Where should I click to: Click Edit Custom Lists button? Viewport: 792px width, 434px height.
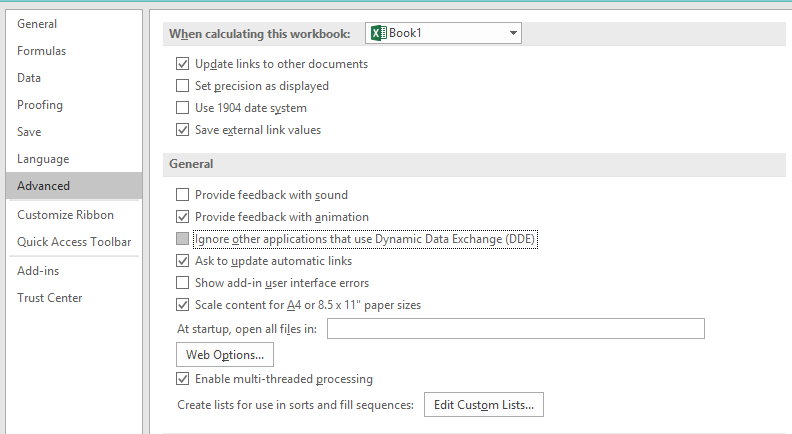click(x=484, y=405)
